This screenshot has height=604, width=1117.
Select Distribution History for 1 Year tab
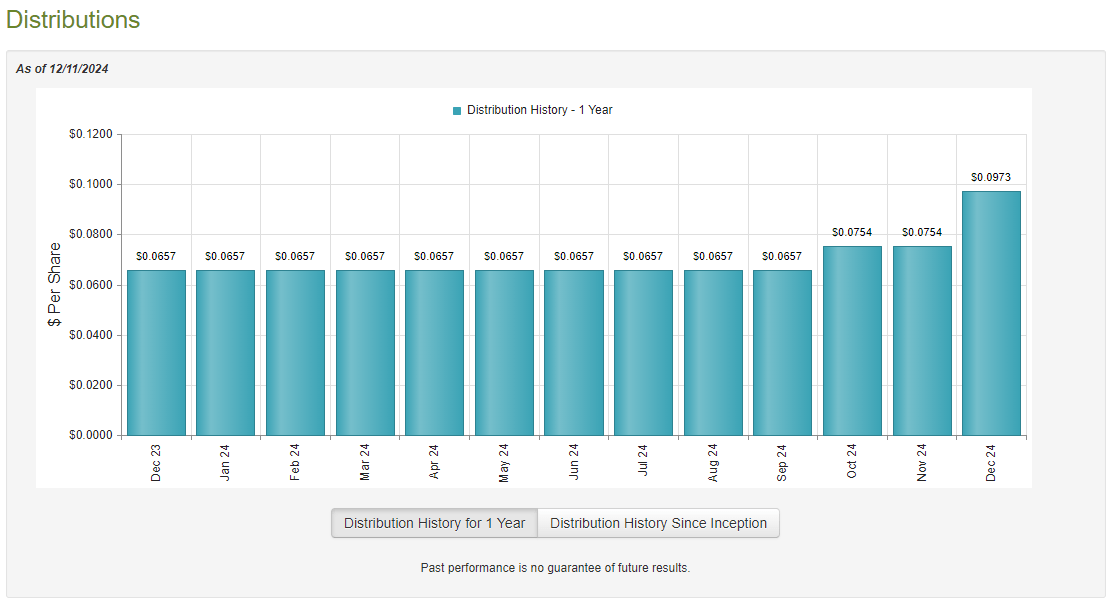(434, 523)
